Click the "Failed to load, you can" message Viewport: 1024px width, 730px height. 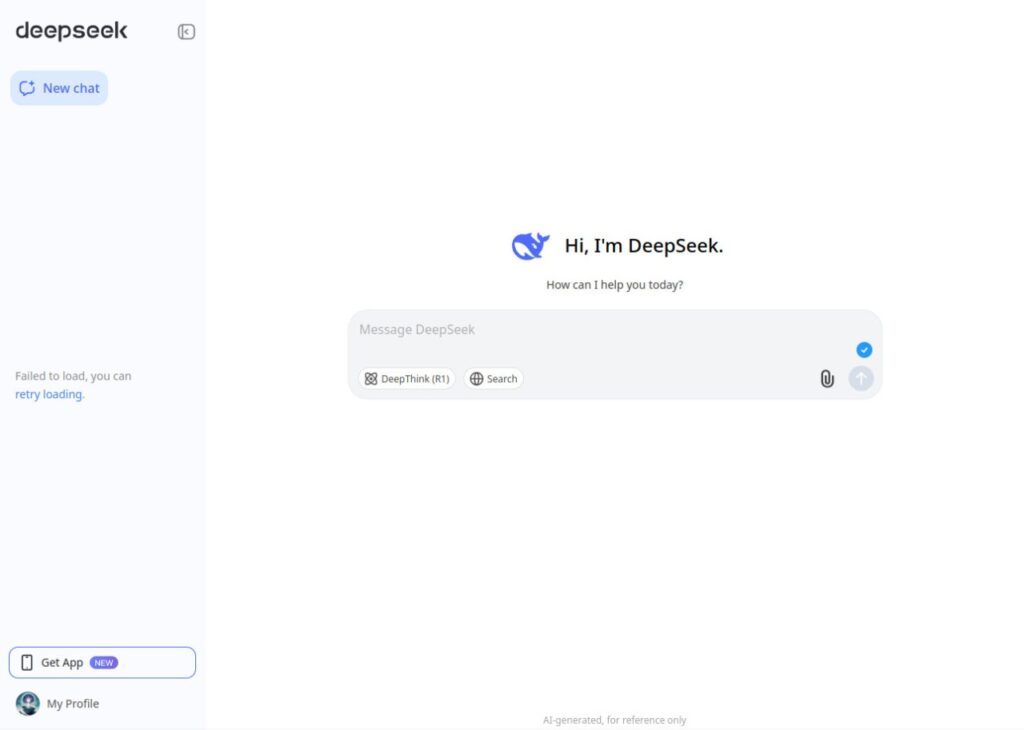click(x=73, y=376)
